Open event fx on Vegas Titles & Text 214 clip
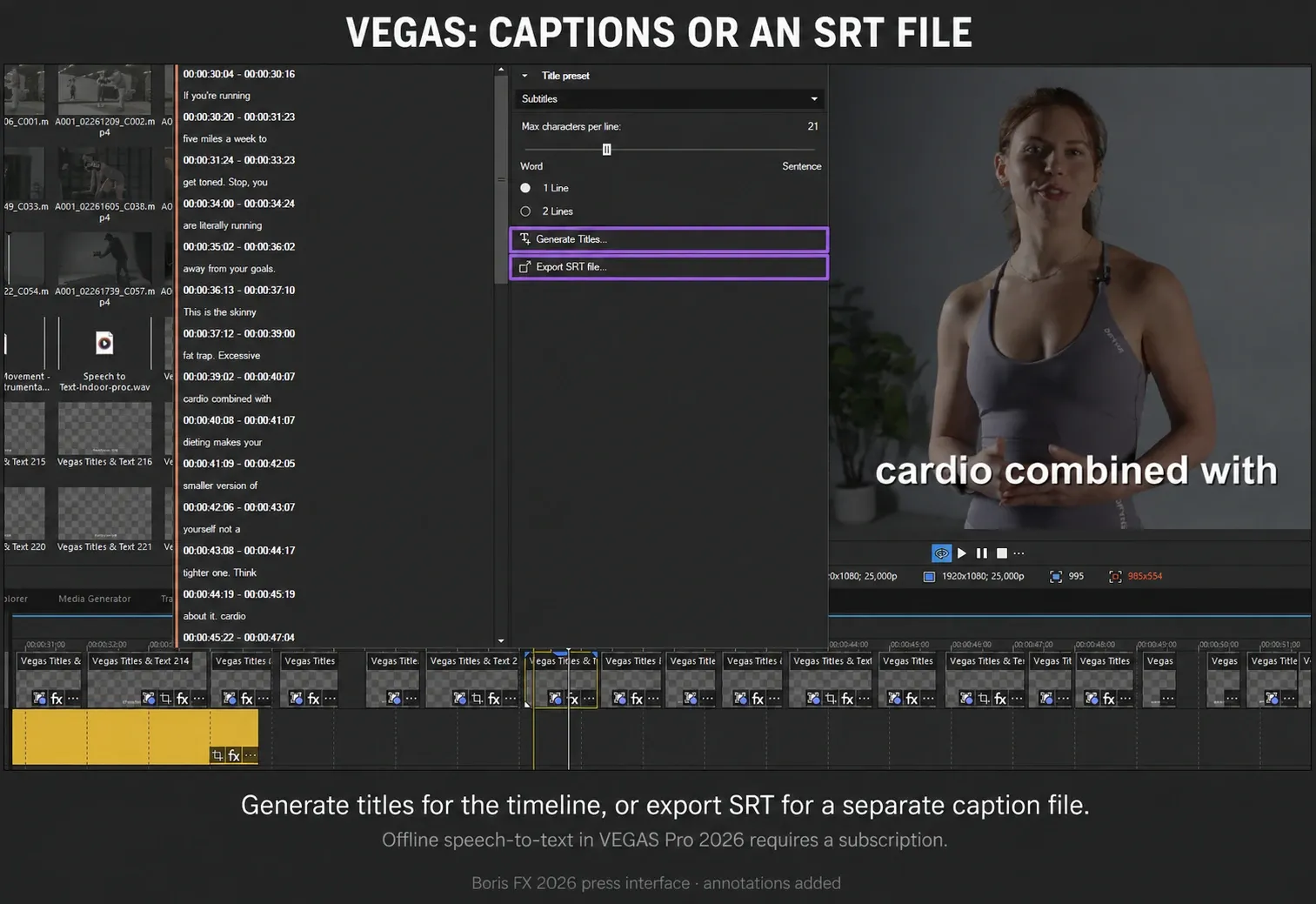Viewport: 1316px width, 904px height. (x=183, y=699)
